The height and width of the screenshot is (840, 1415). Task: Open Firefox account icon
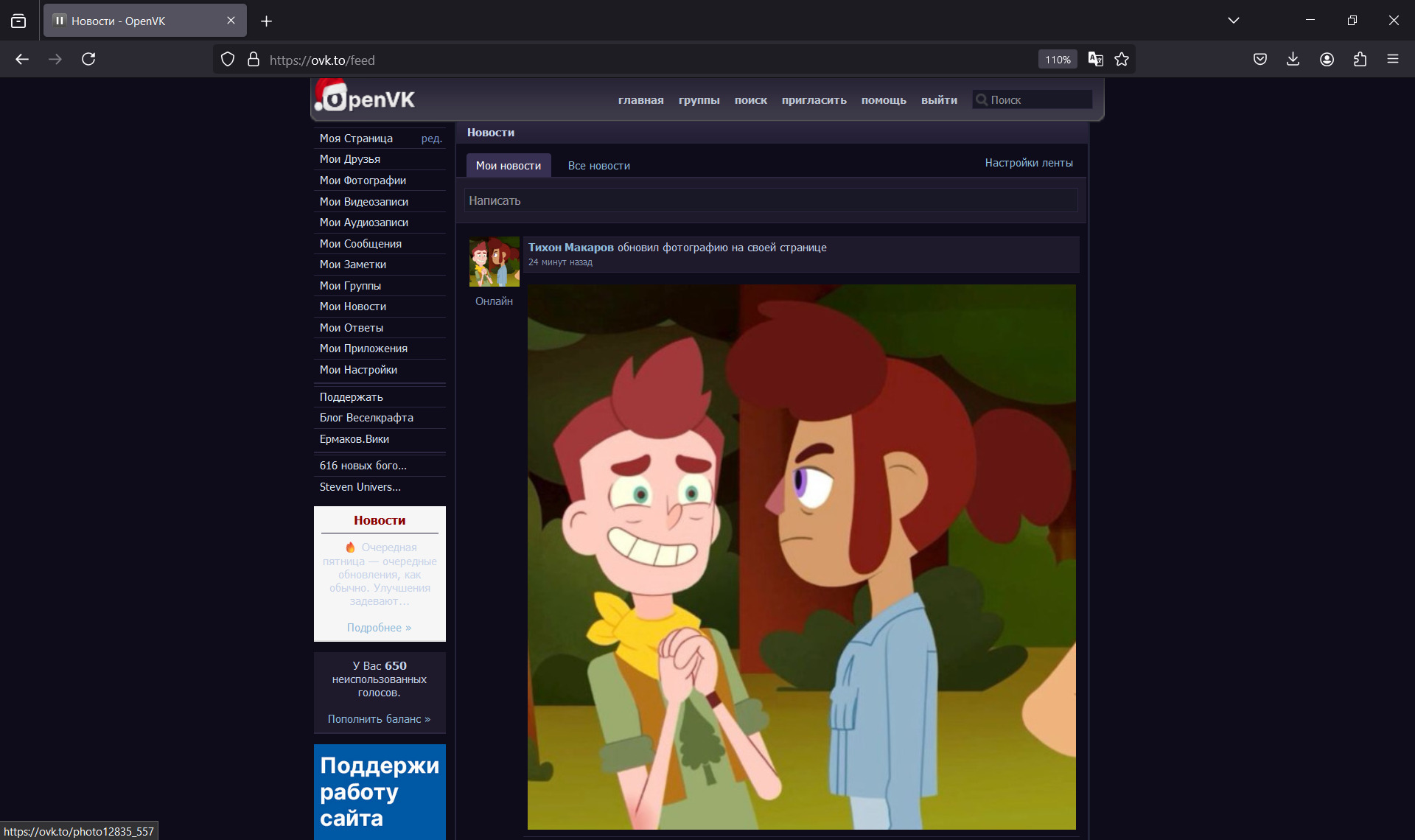pyautogui.click(x=1327, y=60)
